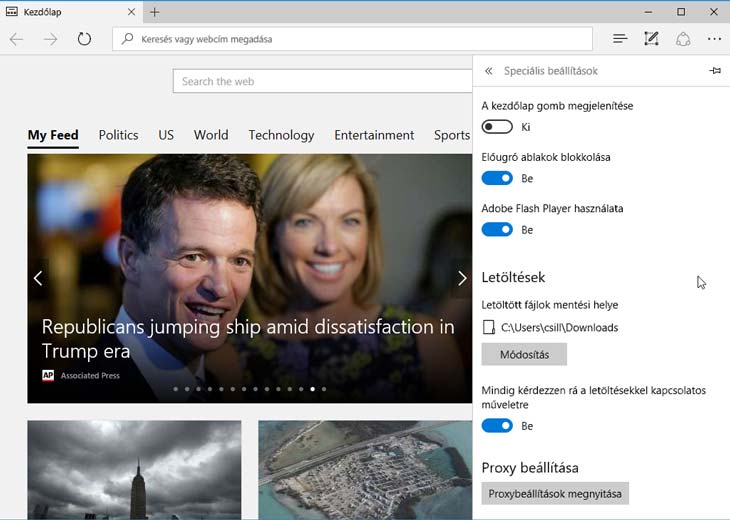Go back via 'Speciális beállítások' chevron
This screenshot has height=520, width=730.
pyautogui.click(x=488, y=71)
